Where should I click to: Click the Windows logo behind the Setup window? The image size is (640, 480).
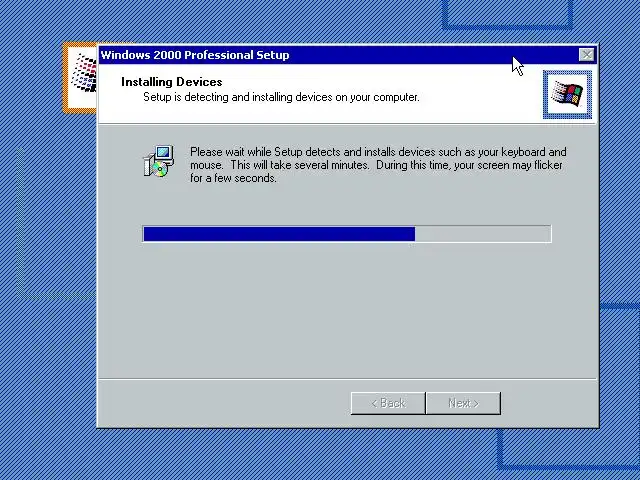(x=82, y=76)
